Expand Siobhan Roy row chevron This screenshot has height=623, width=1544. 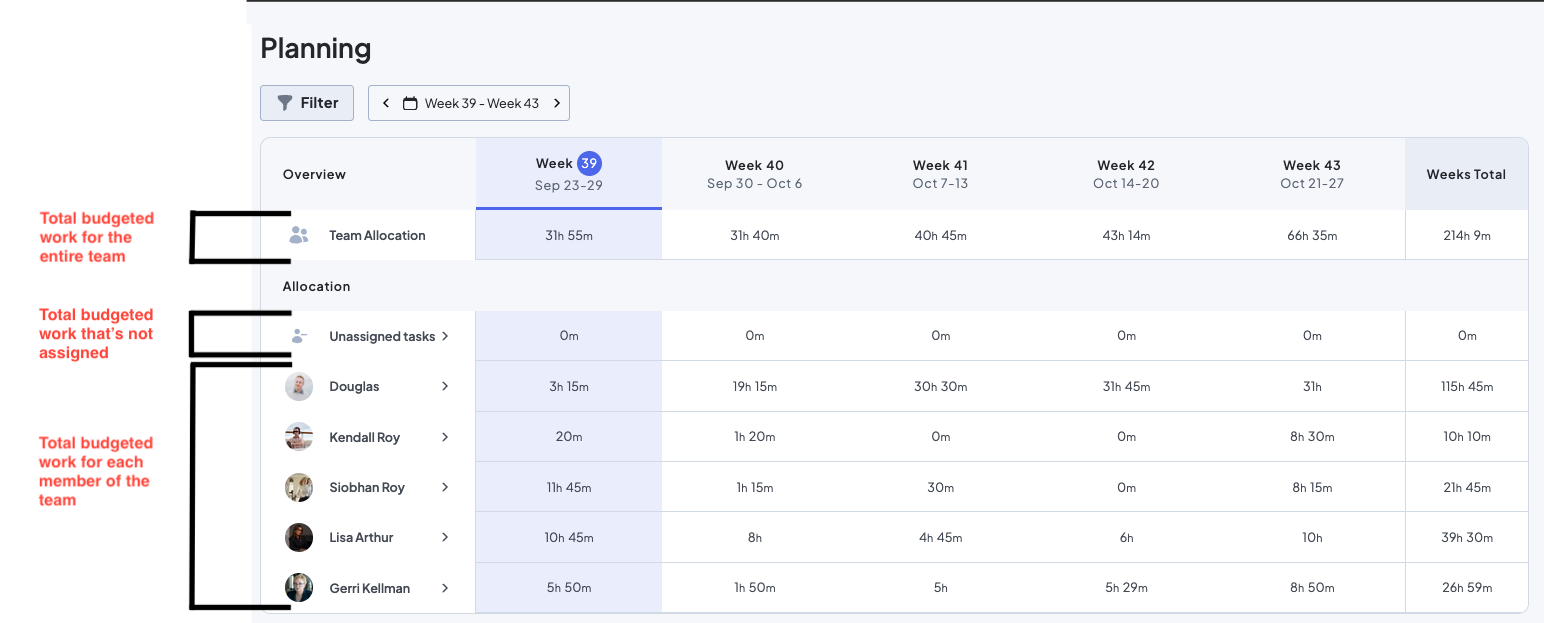[445, 487]
